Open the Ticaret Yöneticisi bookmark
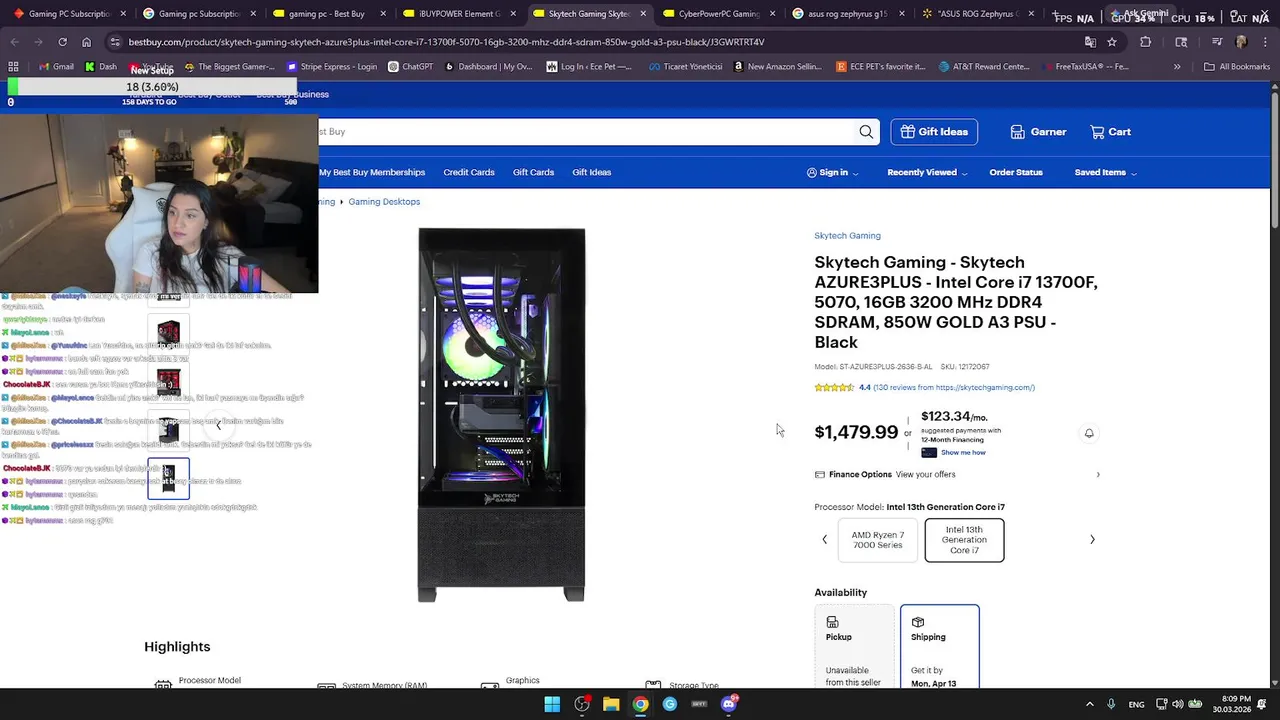This screenshot has height=720, width=1280. coord(684,67)
